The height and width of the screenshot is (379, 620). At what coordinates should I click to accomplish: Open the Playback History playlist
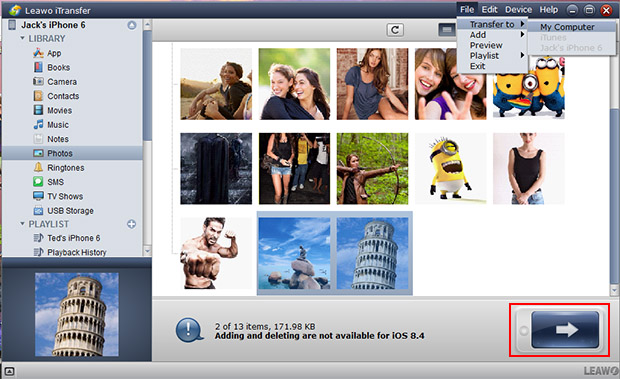77,252
